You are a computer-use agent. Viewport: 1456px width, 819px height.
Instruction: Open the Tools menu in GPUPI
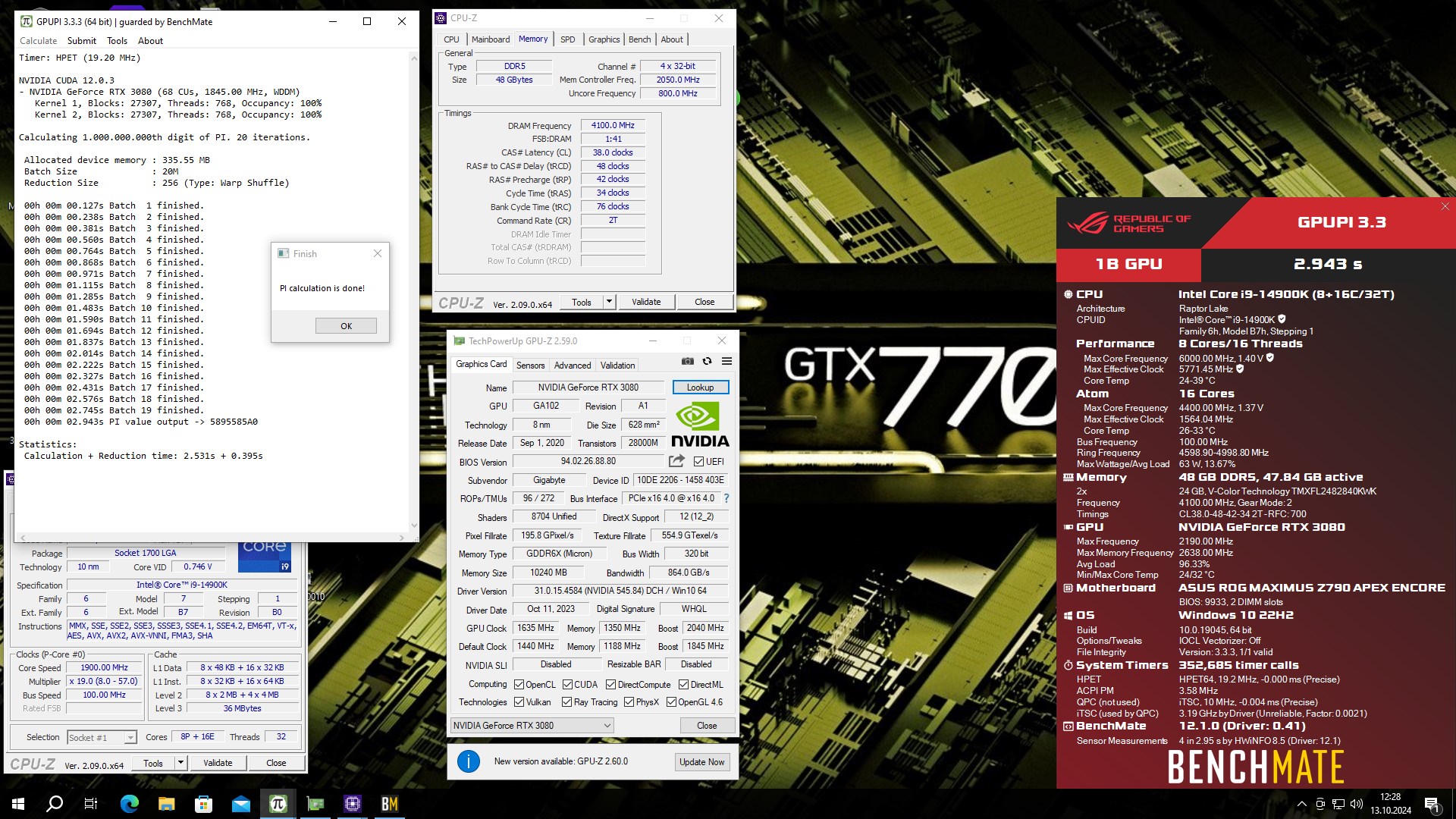pos(117,41)
